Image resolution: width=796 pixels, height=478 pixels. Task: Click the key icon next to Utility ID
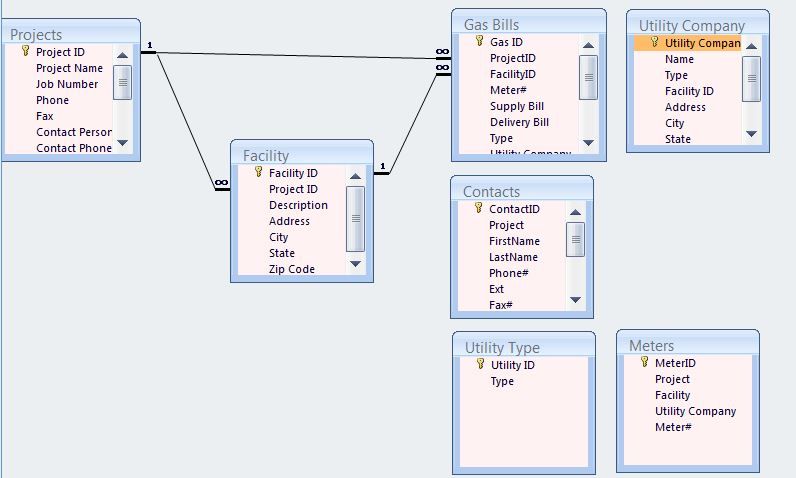click(480, 365)
